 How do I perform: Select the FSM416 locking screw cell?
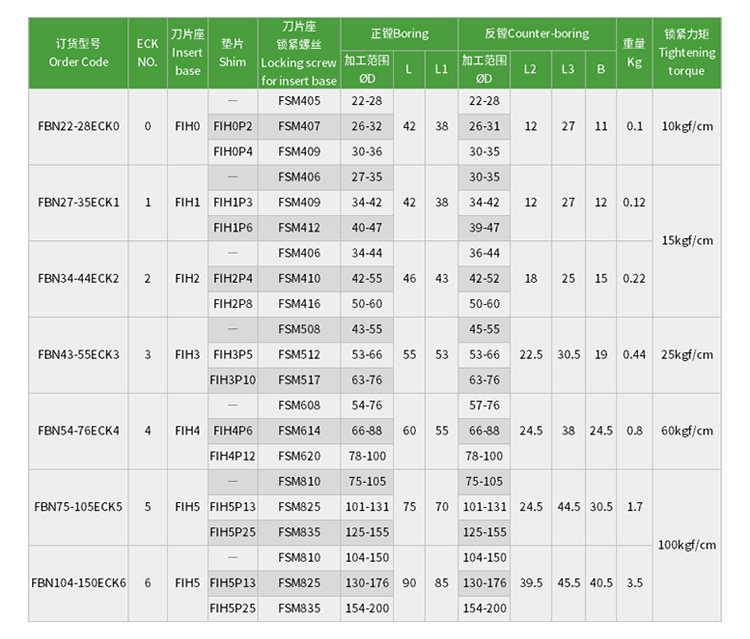point(299,304)
